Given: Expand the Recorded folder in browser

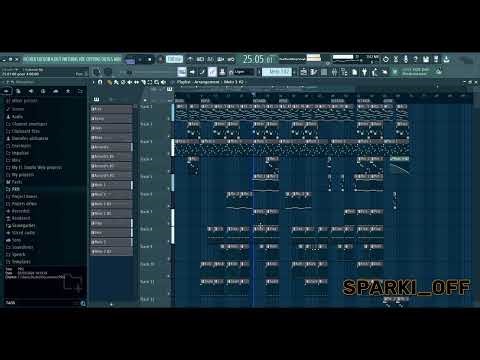Looking at the screenshot, I should click(x=18, y=211).
